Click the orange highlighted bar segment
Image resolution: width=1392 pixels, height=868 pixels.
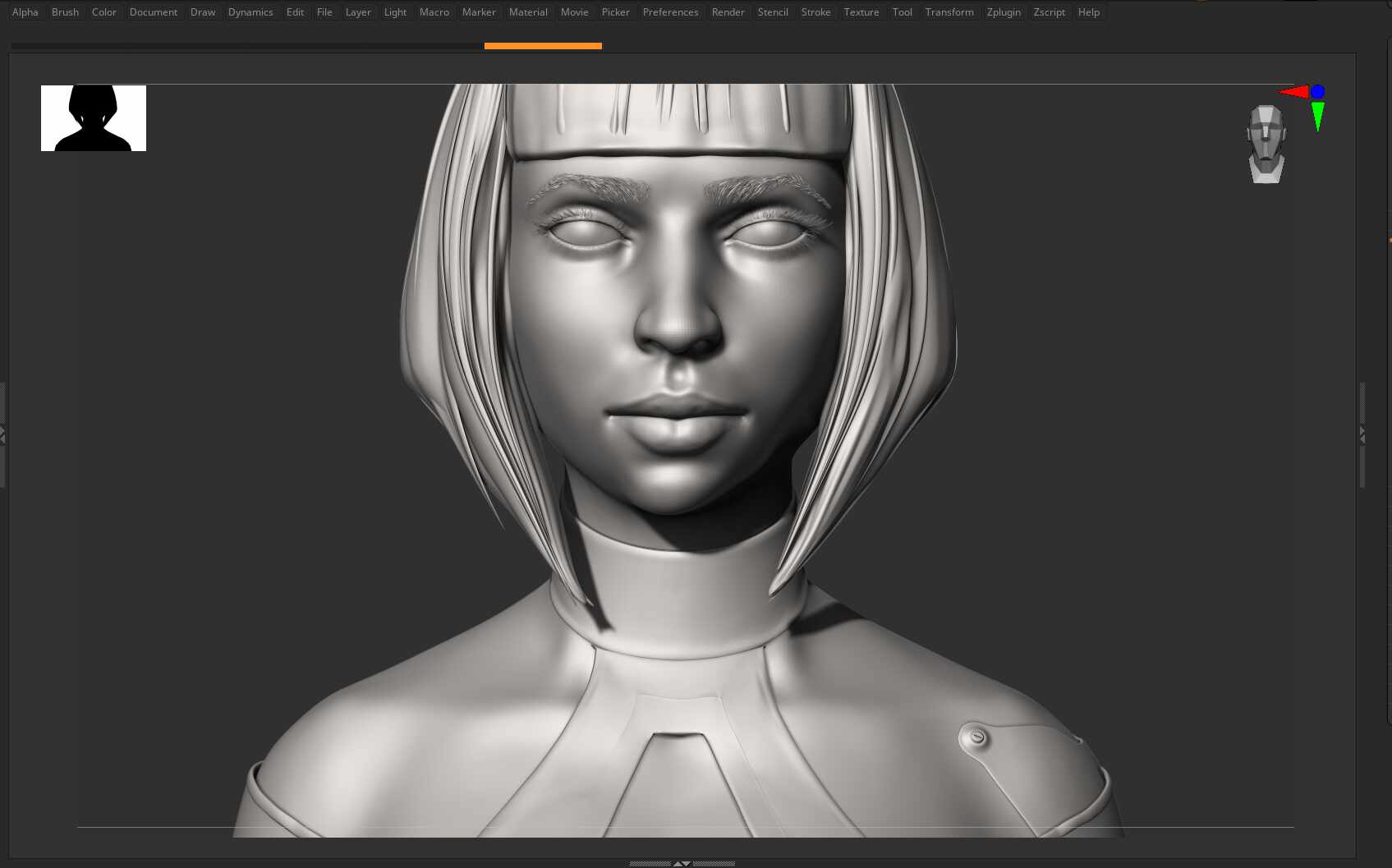(543, 46)
